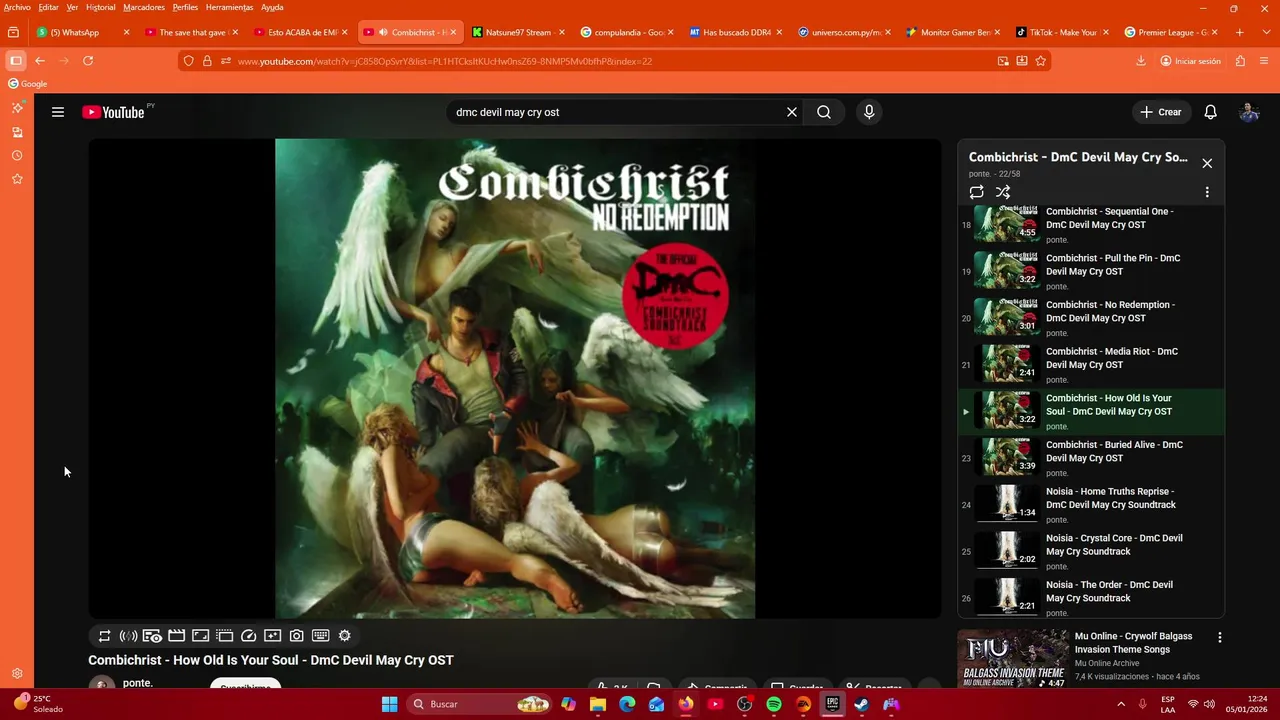Screen dimensions: 1280x720
Task: Click the ponte. channel name
Action: (x=138, y=683)
